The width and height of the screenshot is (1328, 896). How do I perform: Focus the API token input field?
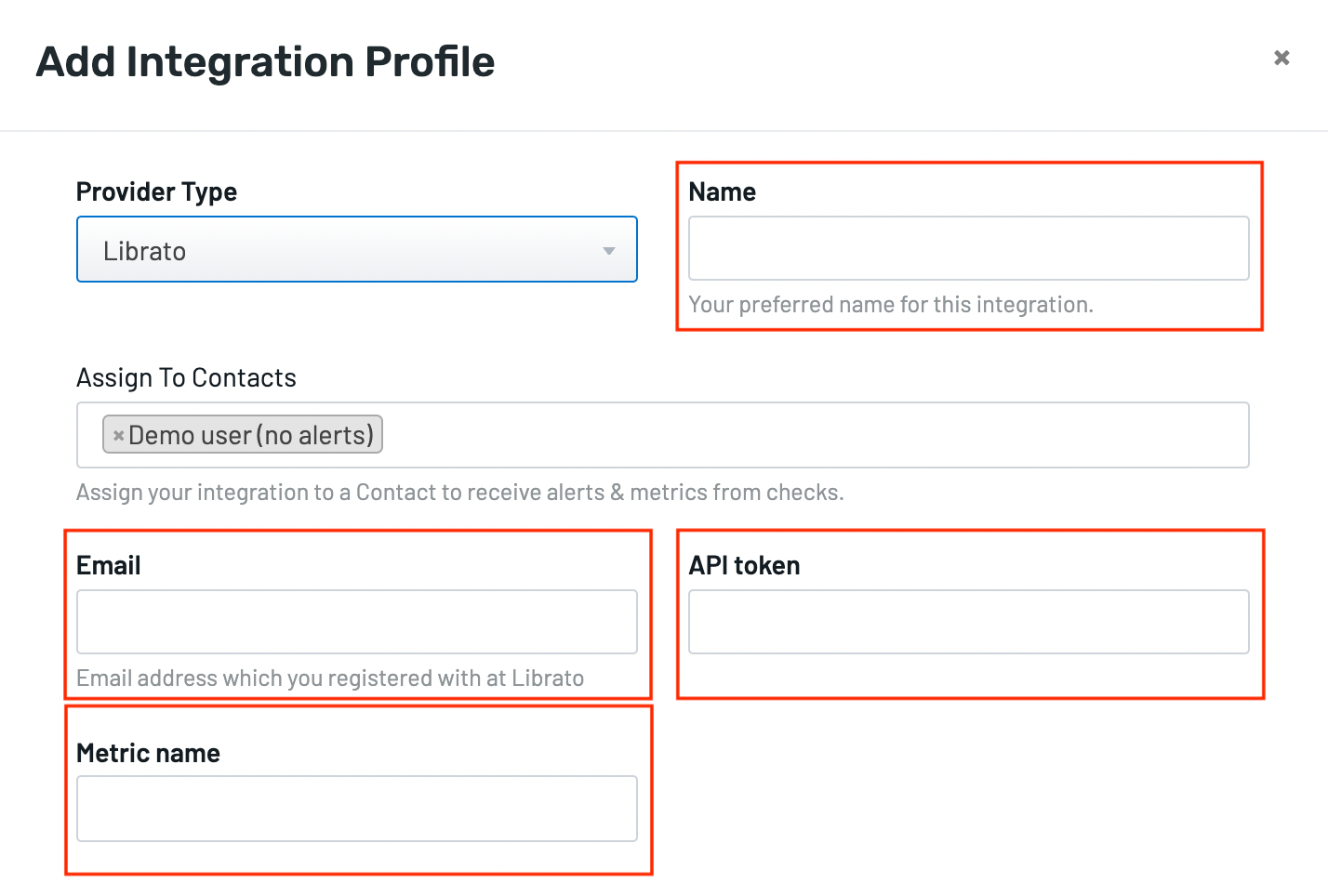[968, 622]
